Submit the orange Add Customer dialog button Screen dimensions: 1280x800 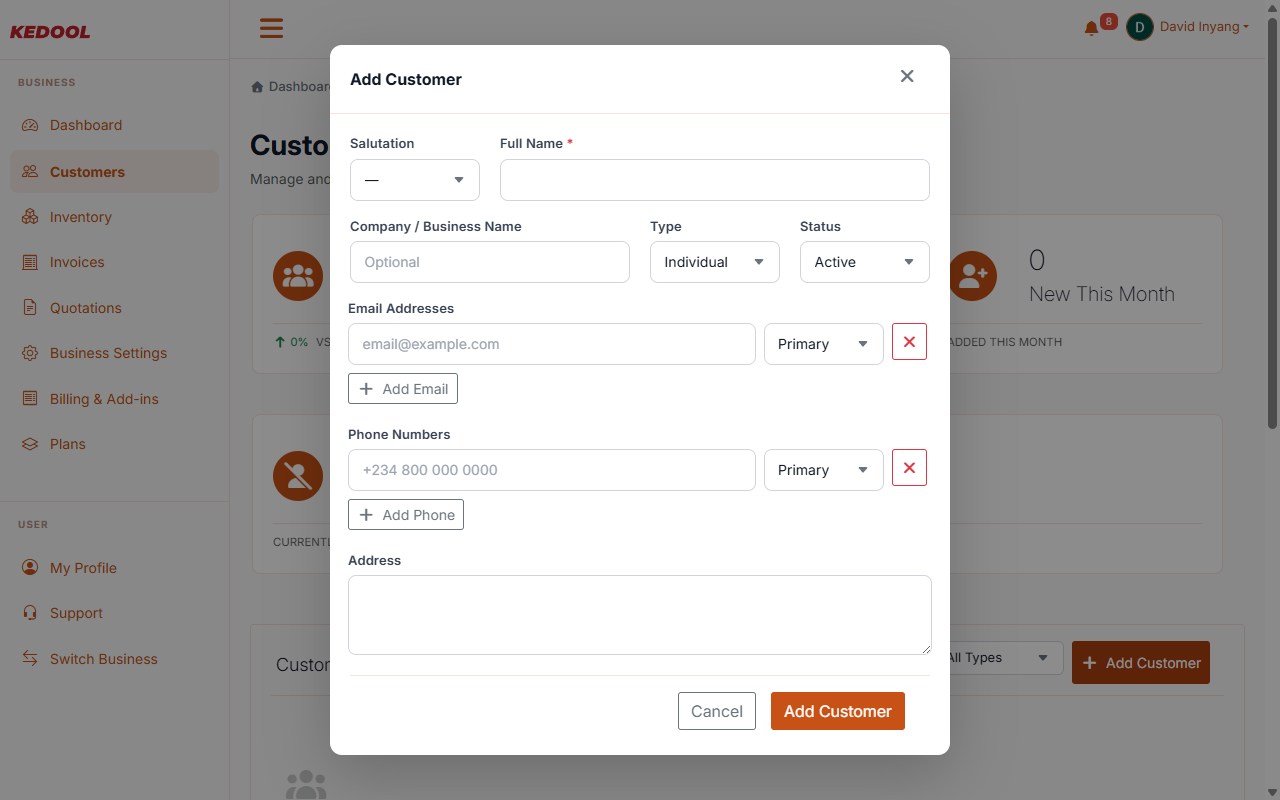click(838, 711)
